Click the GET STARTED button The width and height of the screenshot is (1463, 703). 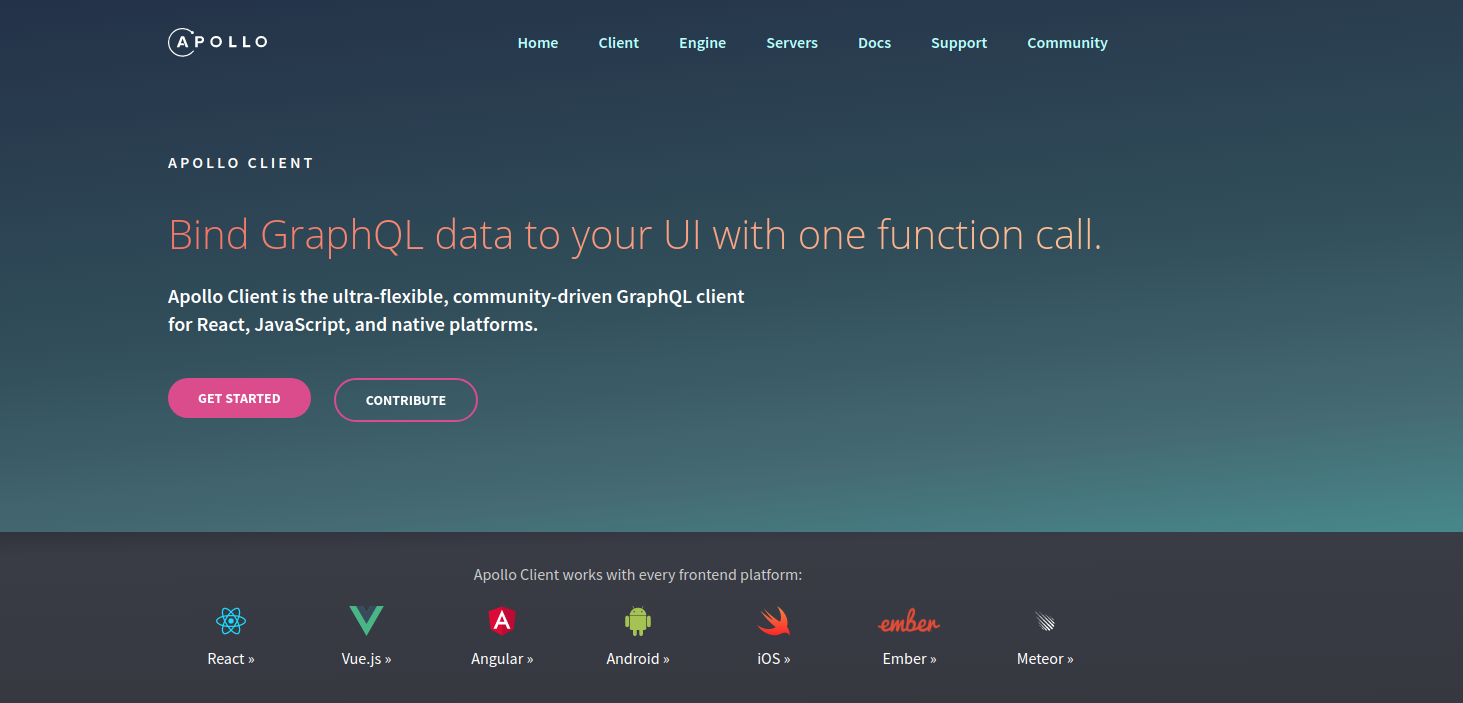click(239, 398)
